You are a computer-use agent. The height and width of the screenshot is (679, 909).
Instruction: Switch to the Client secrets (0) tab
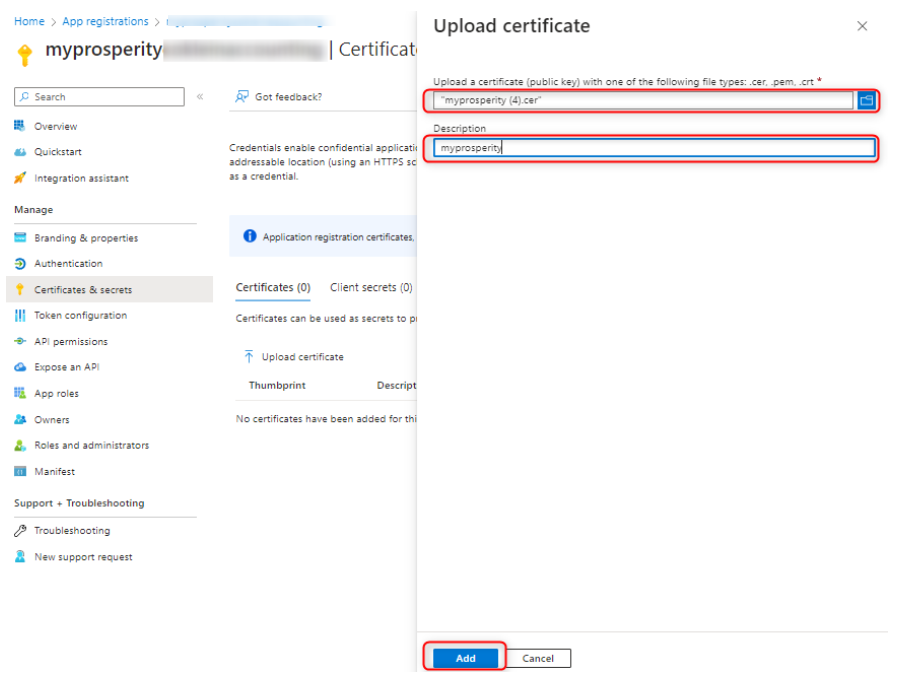click(371, 288)
